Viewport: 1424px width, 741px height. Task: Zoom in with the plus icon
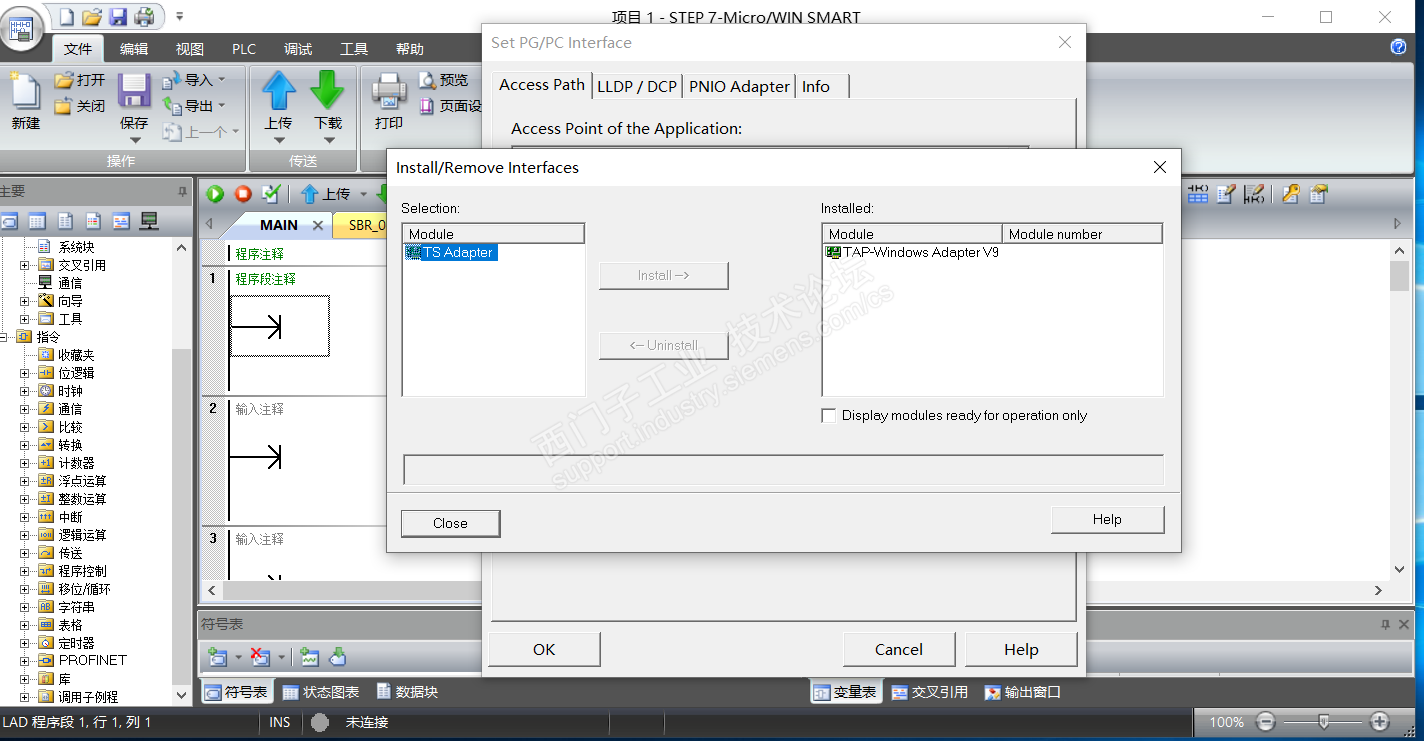click(1380, 722)
